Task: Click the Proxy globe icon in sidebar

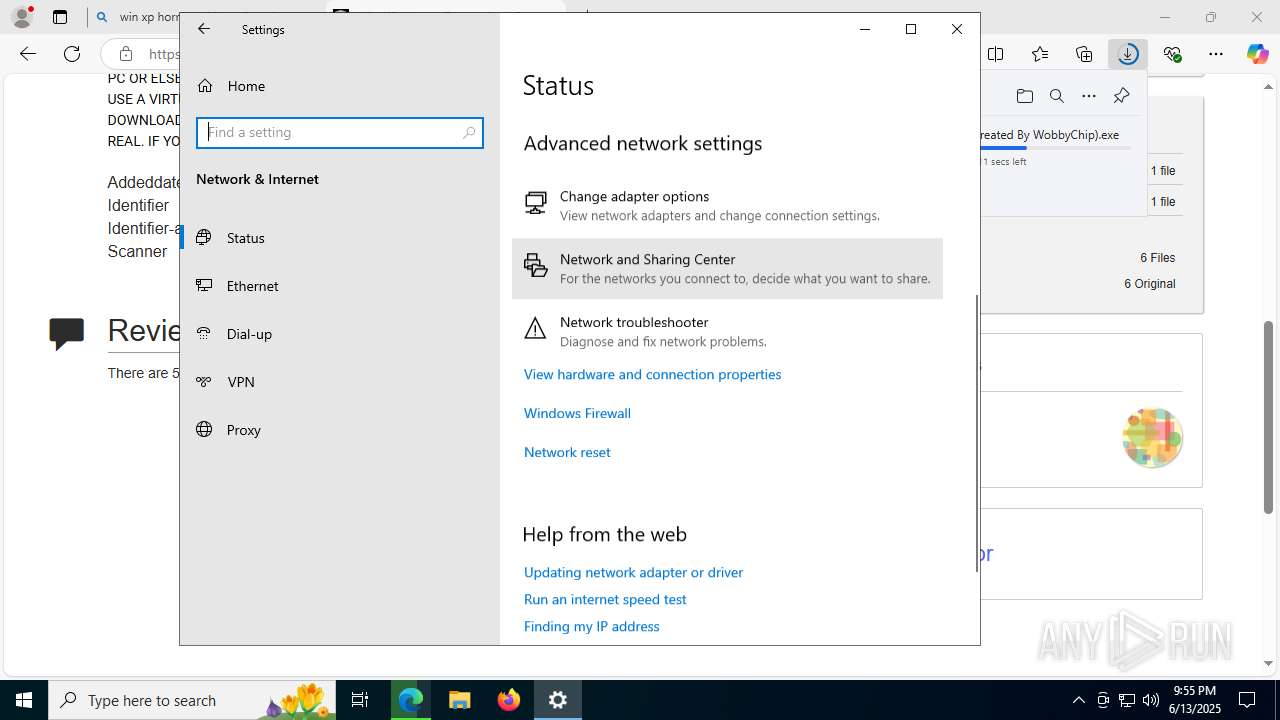Action: tap(204, 430)
